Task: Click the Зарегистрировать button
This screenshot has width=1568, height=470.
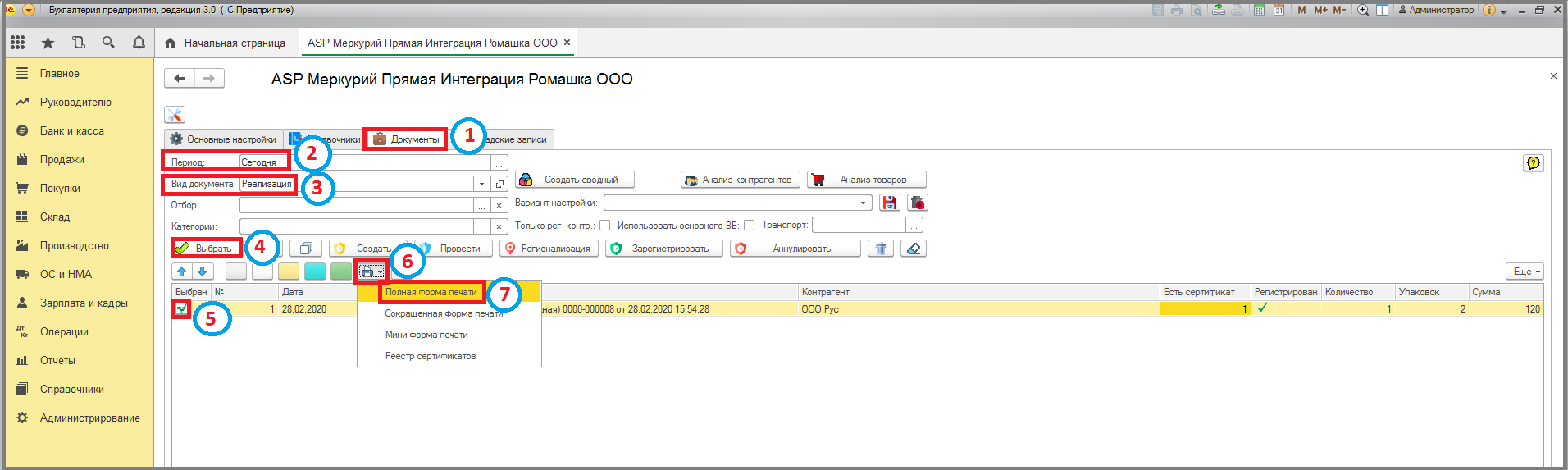Action: (664, 249)
